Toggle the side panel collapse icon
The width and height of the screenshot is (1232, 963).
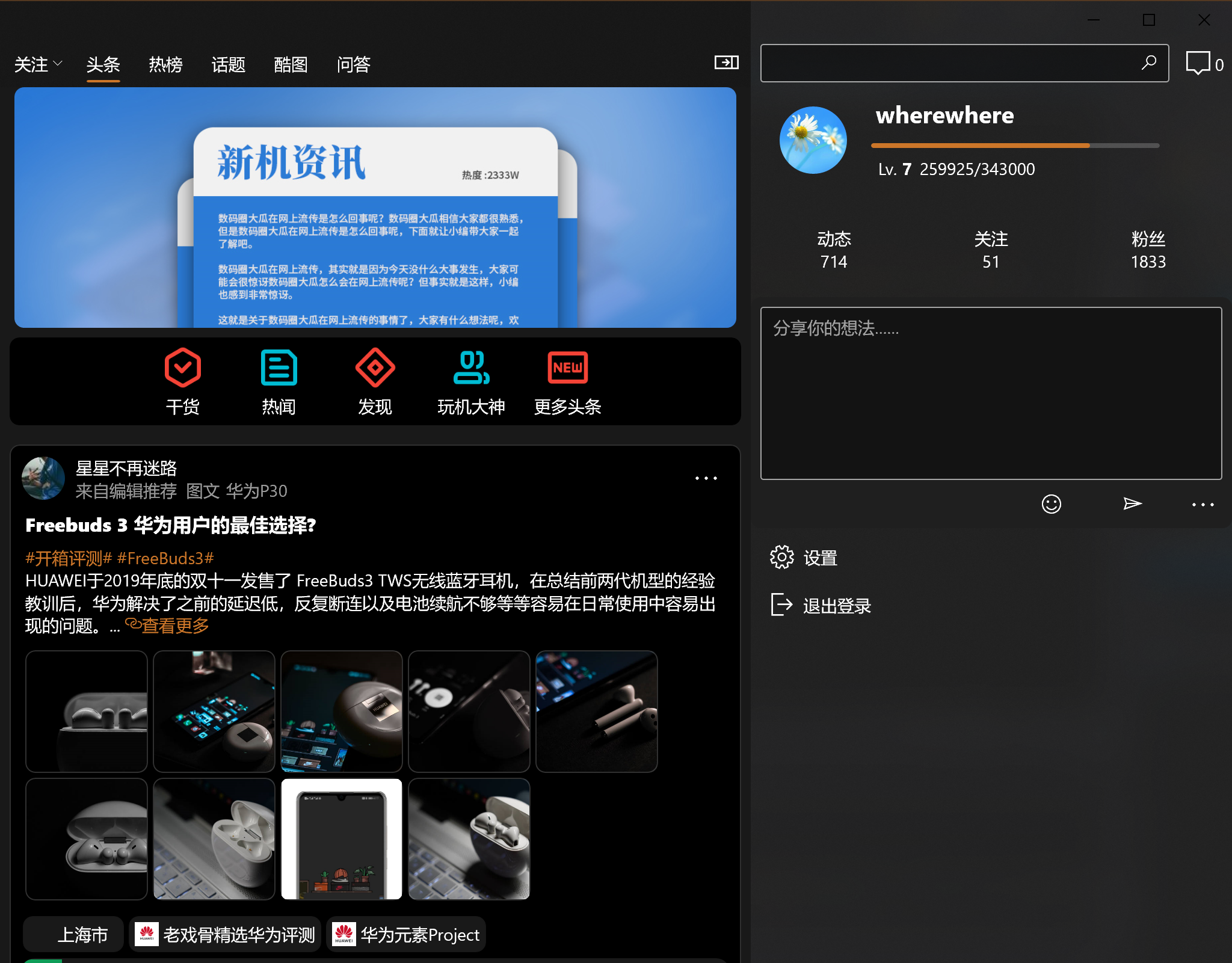(x=726, y=63)
